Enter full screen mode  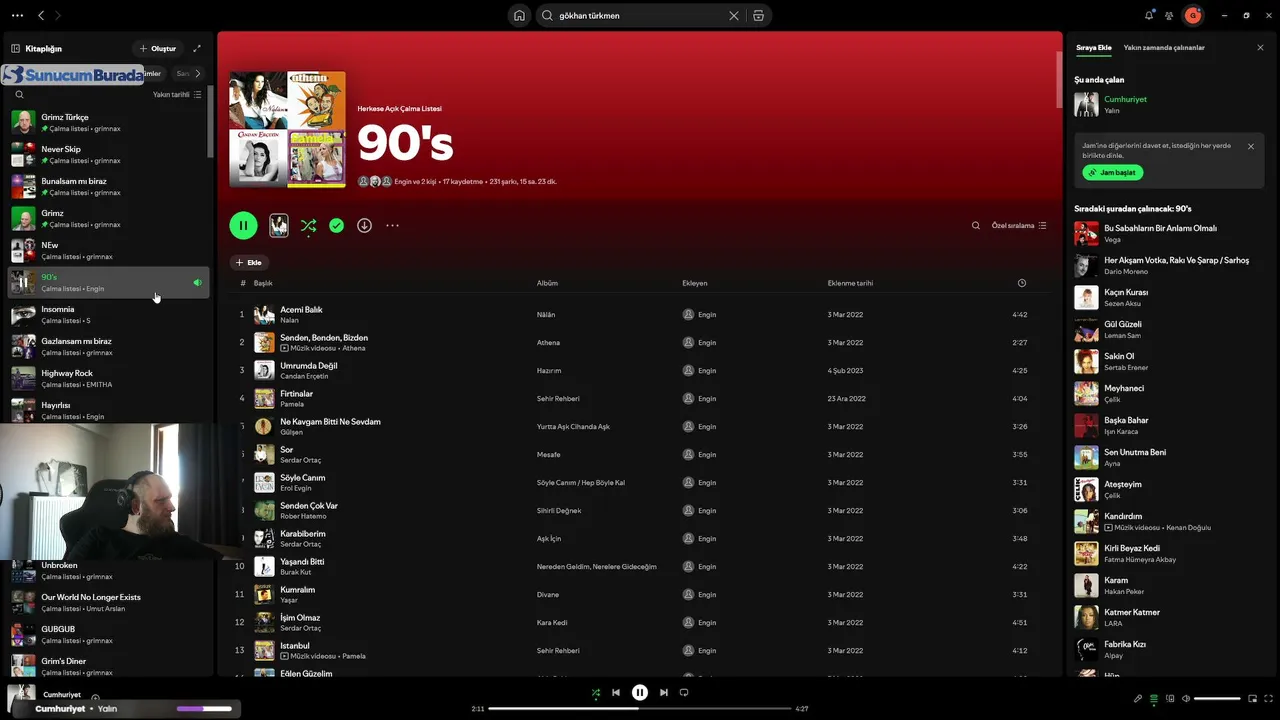pos(1268,698)
